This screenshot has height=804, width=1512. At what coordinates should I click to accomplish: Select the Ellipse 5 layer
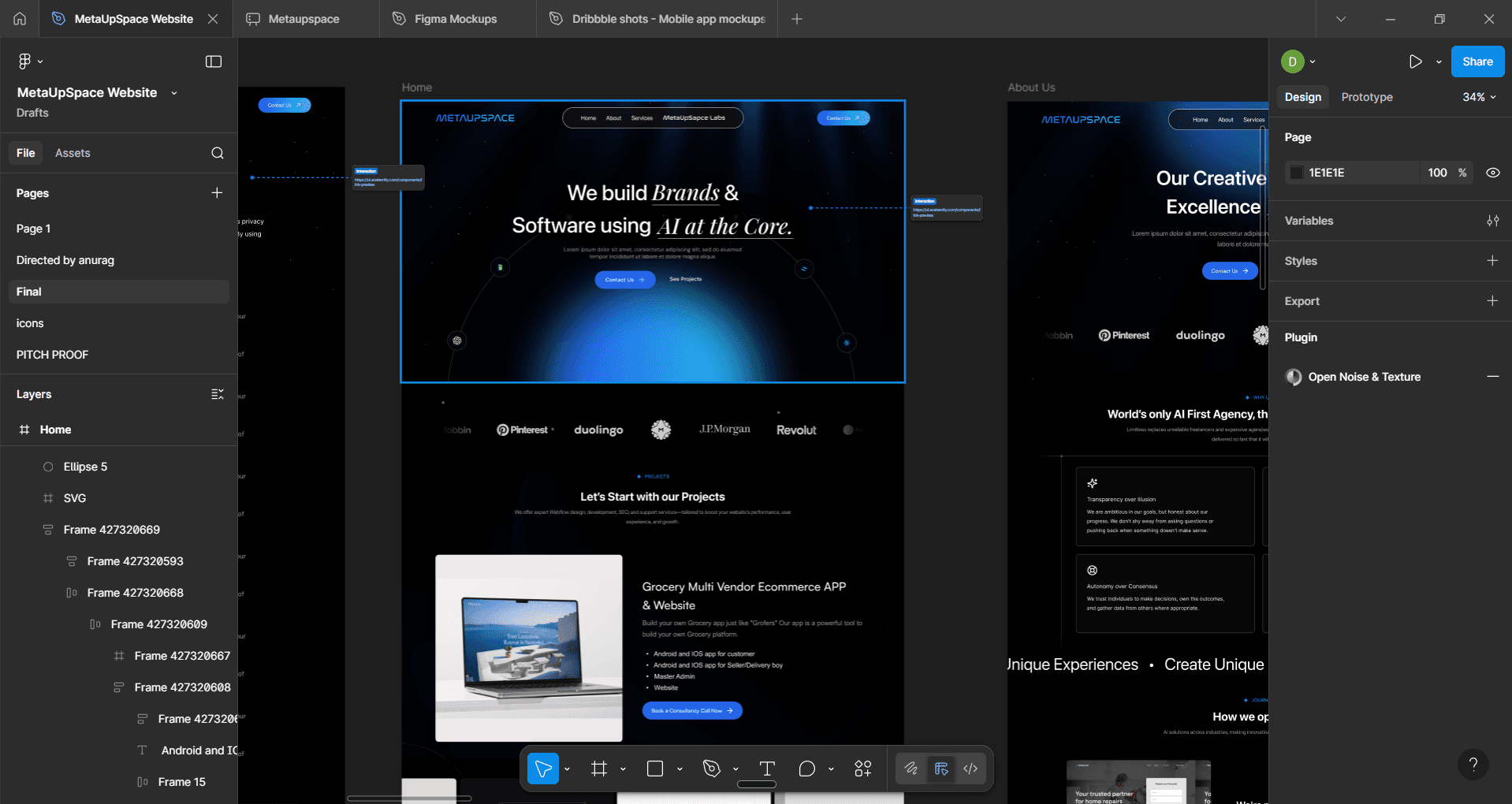click(85, 467)
